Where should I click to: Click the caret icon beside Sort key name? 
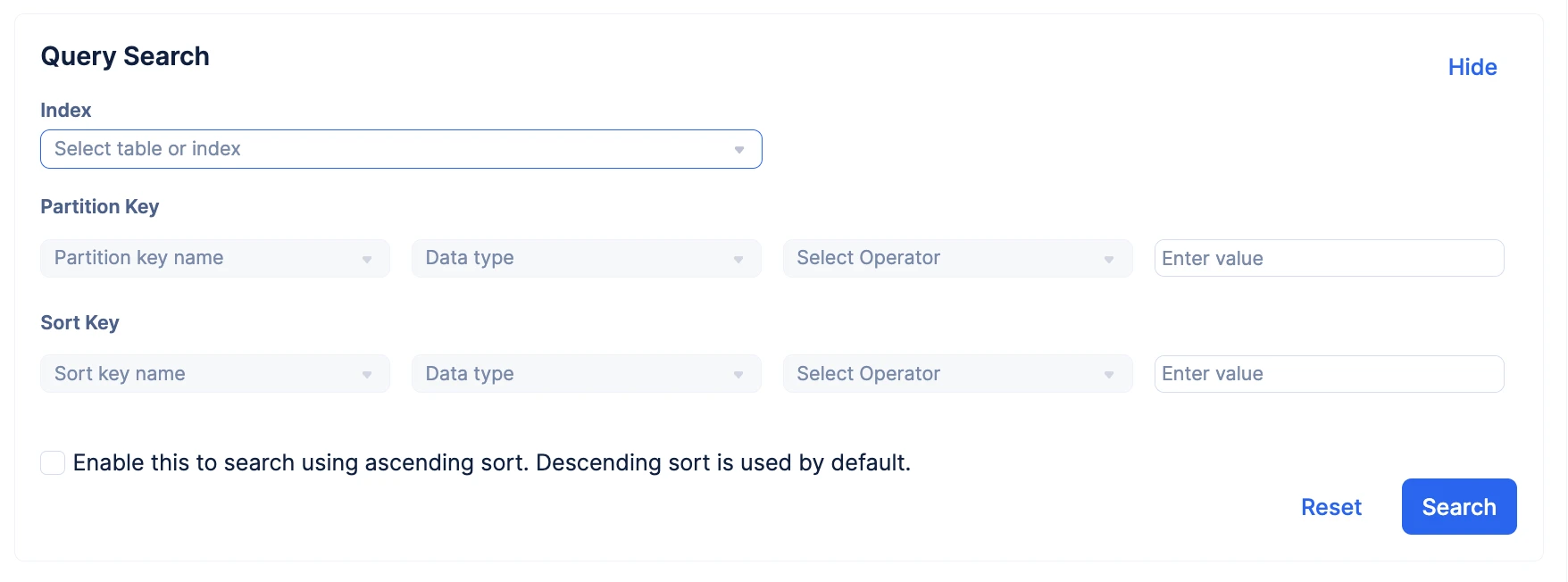point(367,375)
